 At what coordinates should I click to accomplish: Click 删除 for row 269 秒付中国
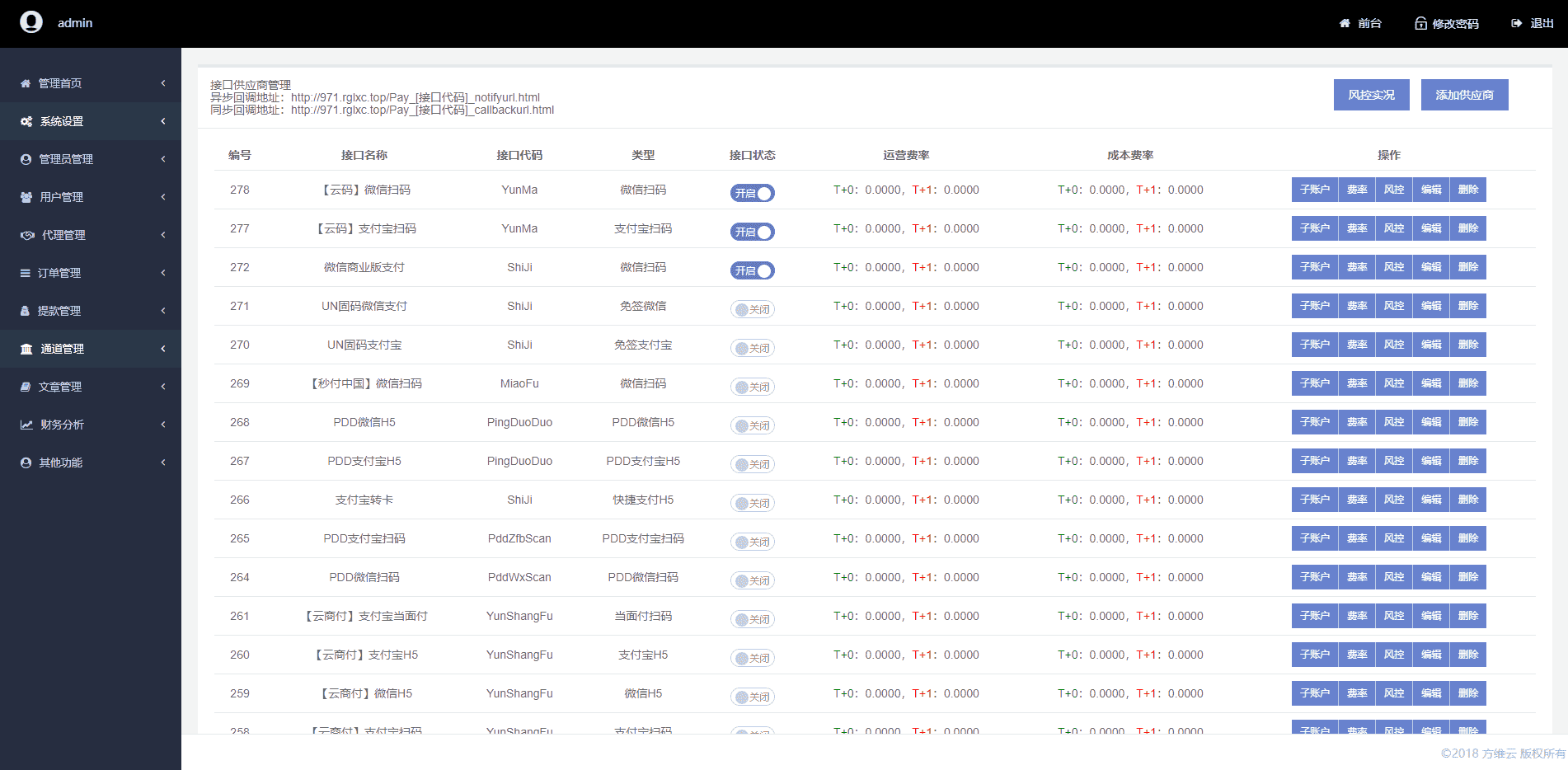click(1467, 383)
